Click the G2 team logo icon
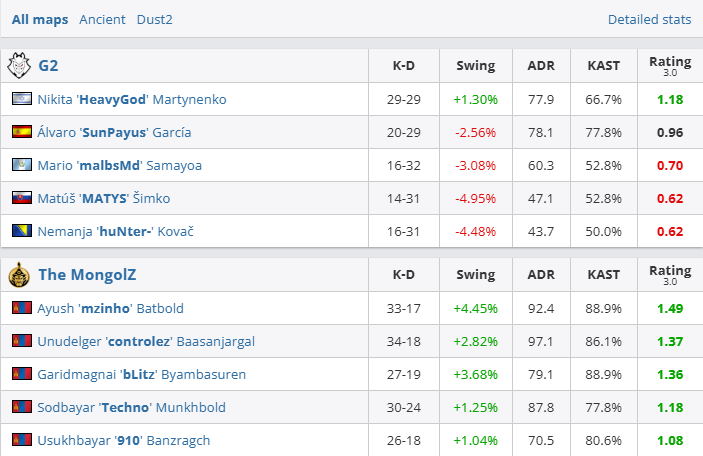Viewport: 703px width, 456px height. (19, 66)
